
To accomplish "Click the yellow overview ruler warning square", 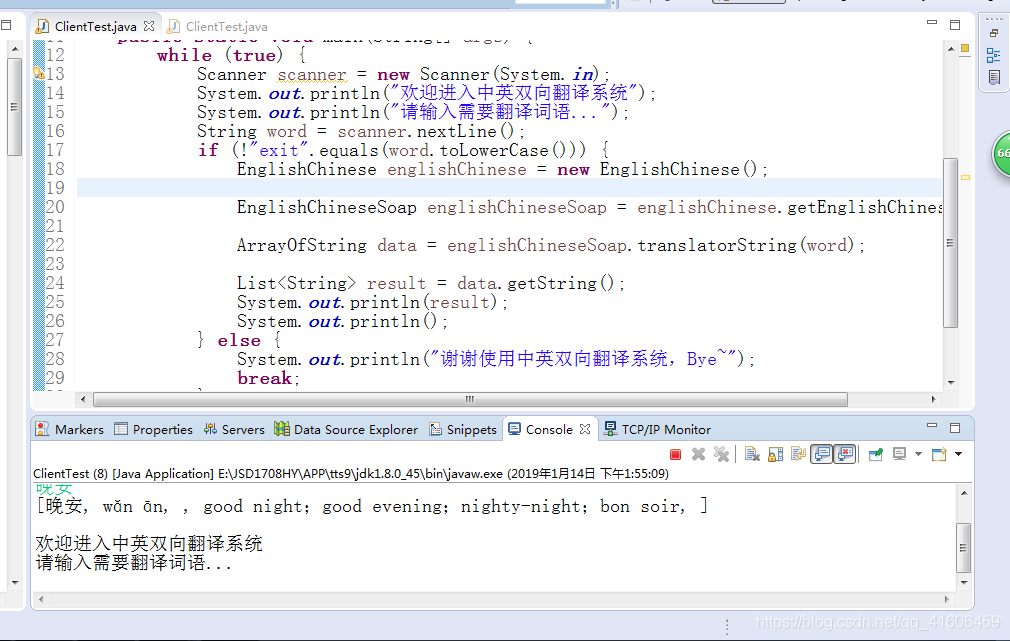I will [x=965, y=48].
